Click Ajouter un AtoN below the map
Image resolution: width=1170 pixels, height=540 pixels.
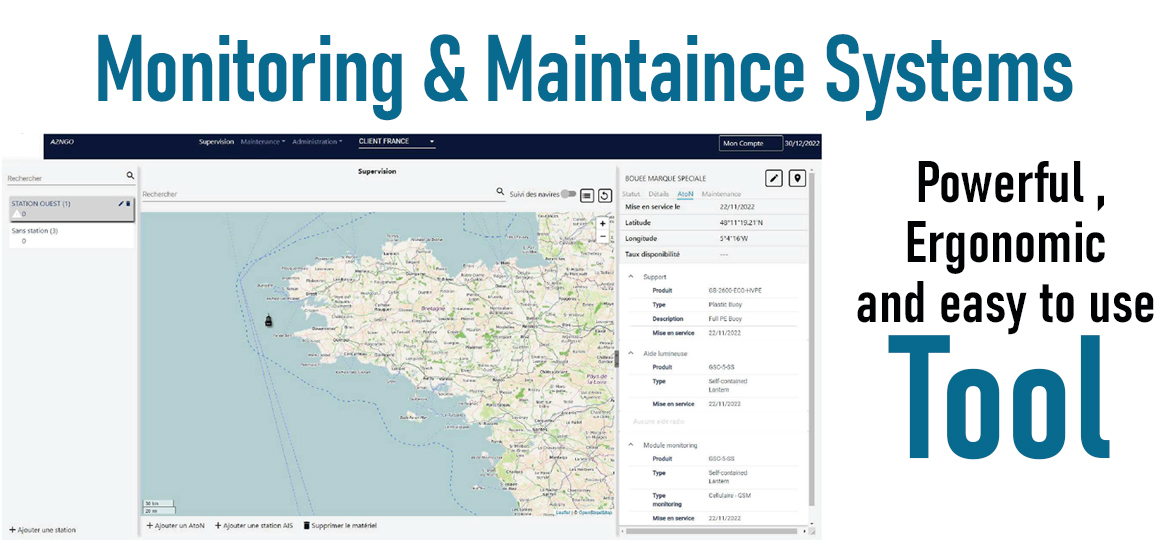click(176, 525)
